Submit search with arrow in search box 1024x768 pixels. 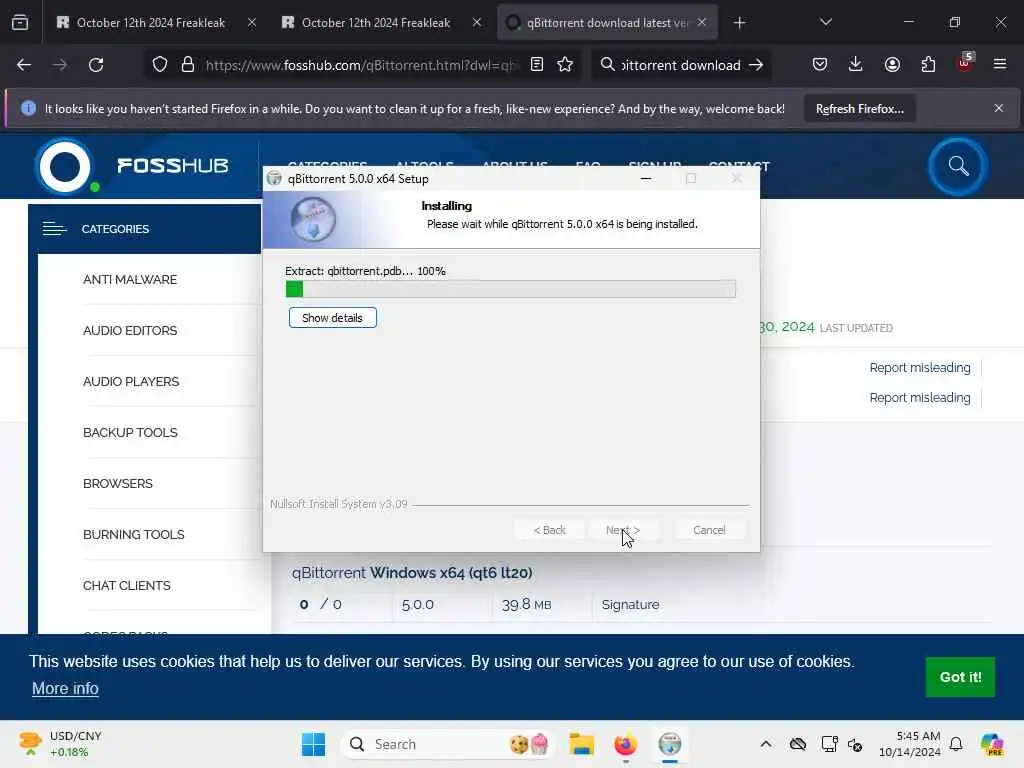(x=756, y=65)
